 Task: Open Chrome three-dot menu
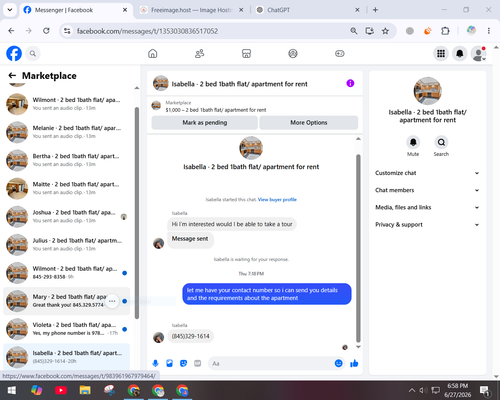tap(489, 31)
